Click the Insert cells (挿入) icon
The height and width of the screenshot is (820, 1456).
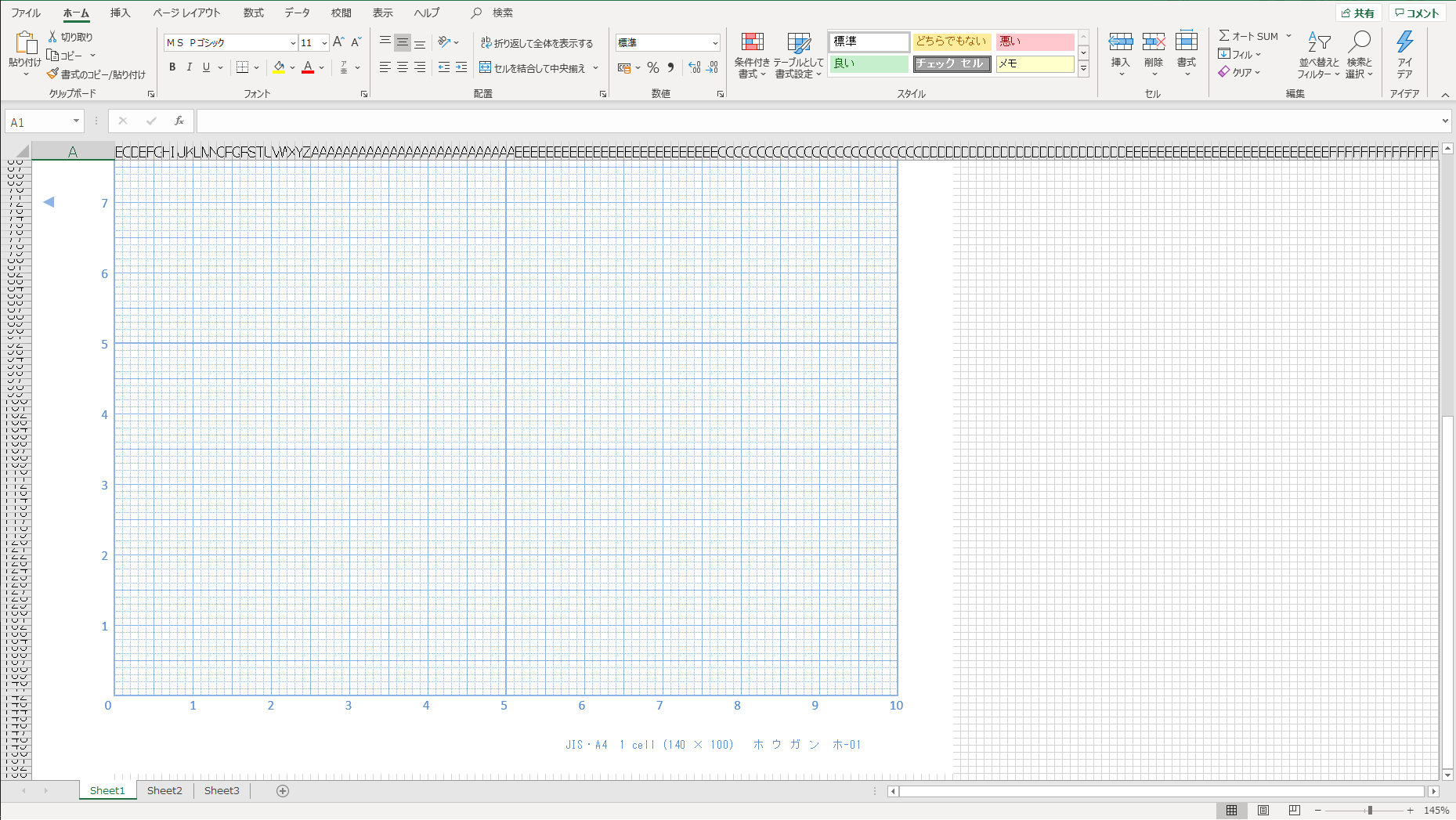pyautogui.click(x=1121, y=42)
